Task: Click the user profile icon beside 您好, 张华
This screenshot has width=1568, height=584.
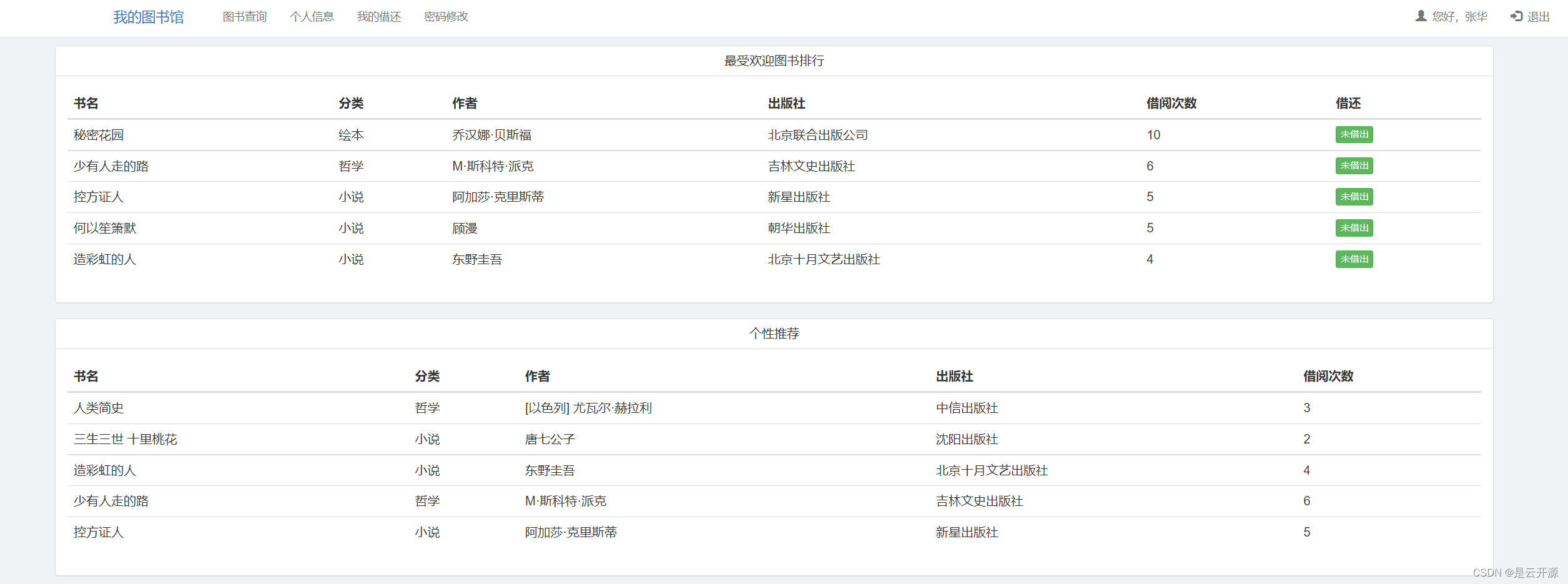Action: pos(1421,16)
